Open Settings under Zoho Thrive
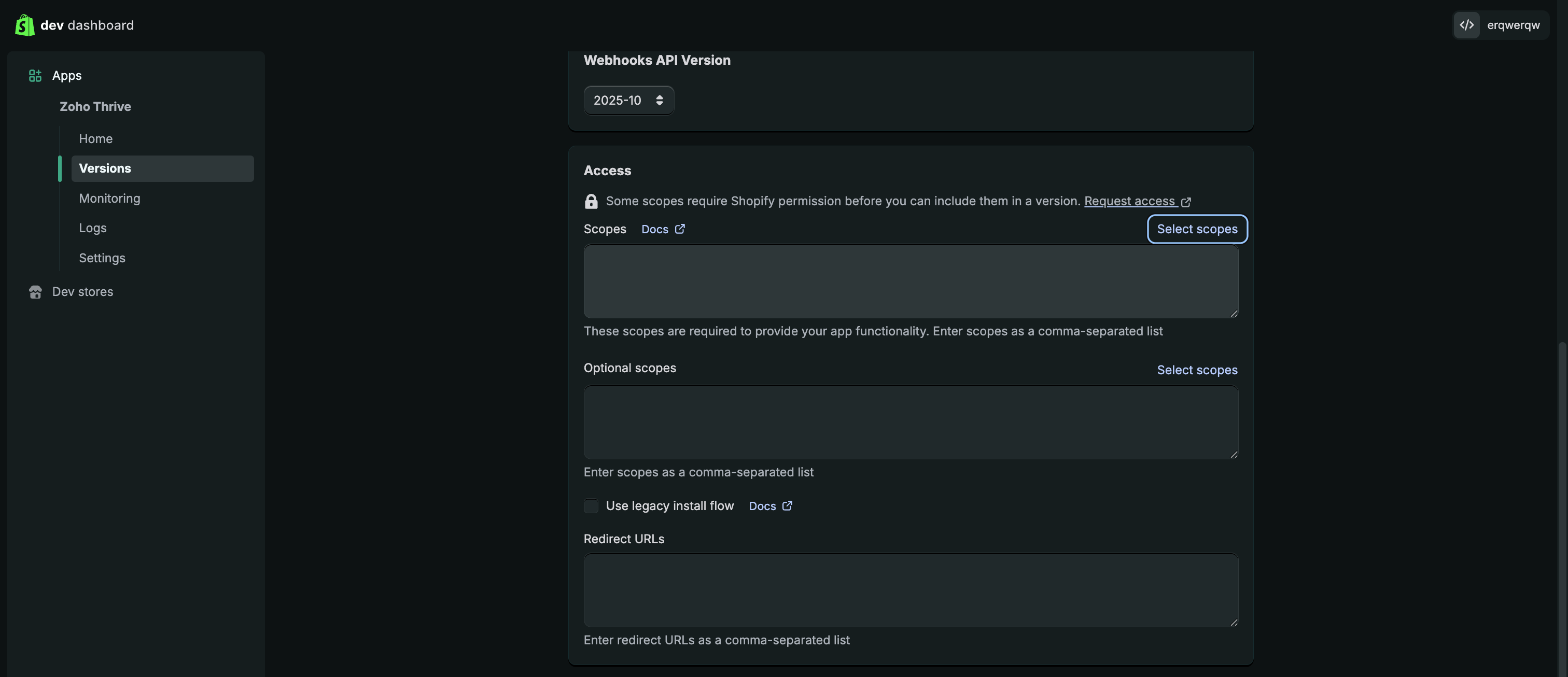This screenshot has height=677, width=1568. 102,258
